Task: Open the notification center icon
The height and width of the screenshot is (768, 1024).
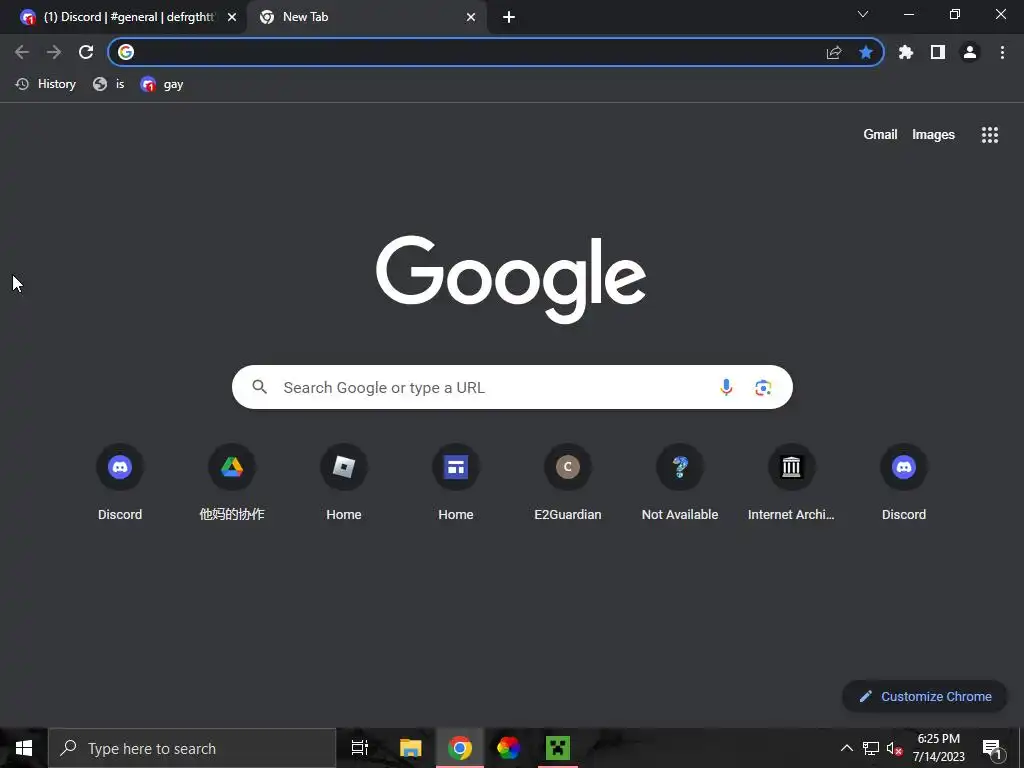Action: click(x=993, y=748)
